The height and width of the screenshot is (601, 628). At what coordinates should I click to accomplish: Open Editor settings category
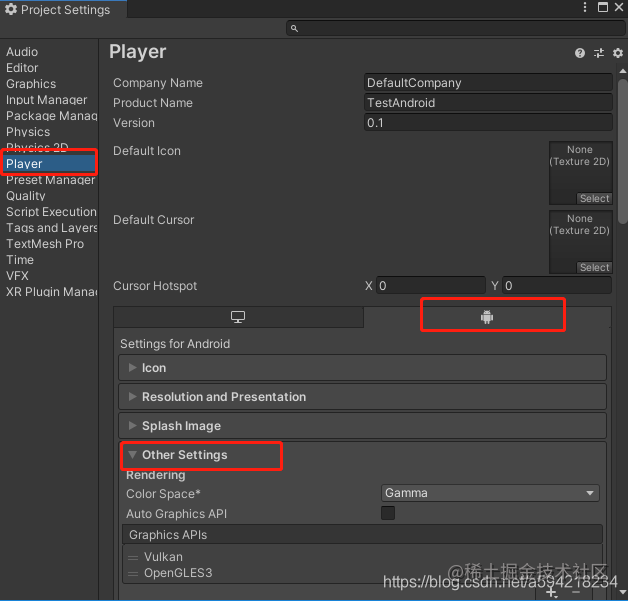tap(48, 68)
